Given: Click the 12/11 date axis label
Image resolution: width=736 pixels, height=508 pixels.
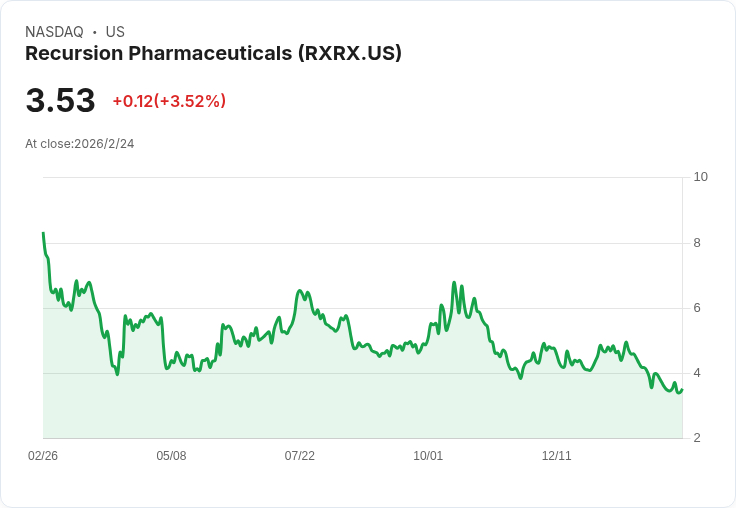Looking at the screenshot, I should 557,455.
